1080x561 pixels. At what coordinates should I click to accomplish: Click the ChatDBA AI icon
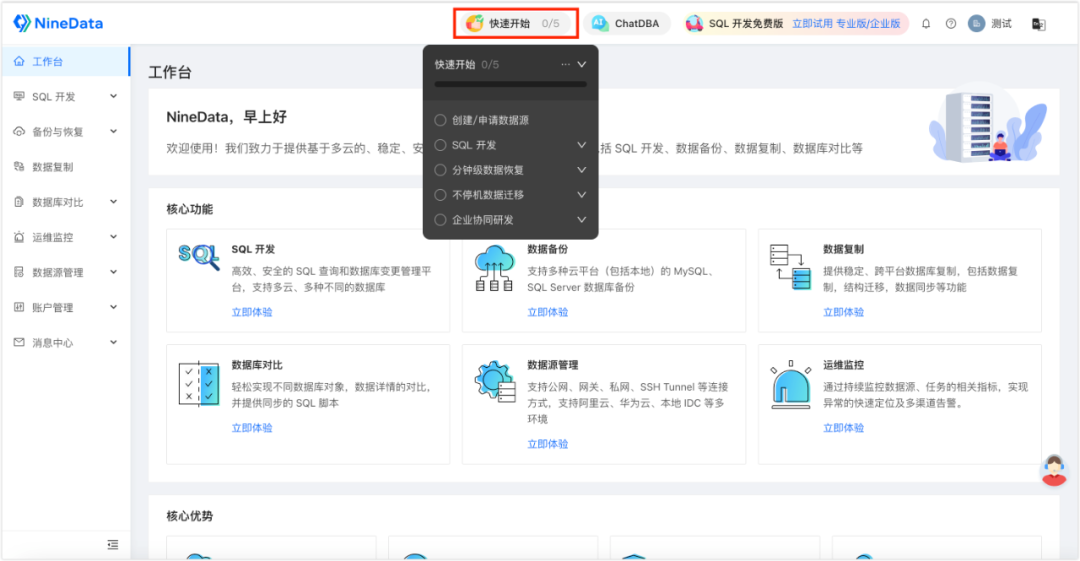tap(600, 23)
